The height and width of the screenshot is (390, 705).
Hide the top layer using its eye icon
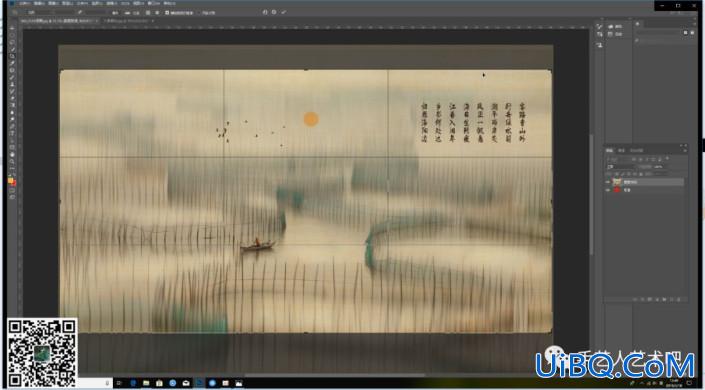tap(607, 182)
